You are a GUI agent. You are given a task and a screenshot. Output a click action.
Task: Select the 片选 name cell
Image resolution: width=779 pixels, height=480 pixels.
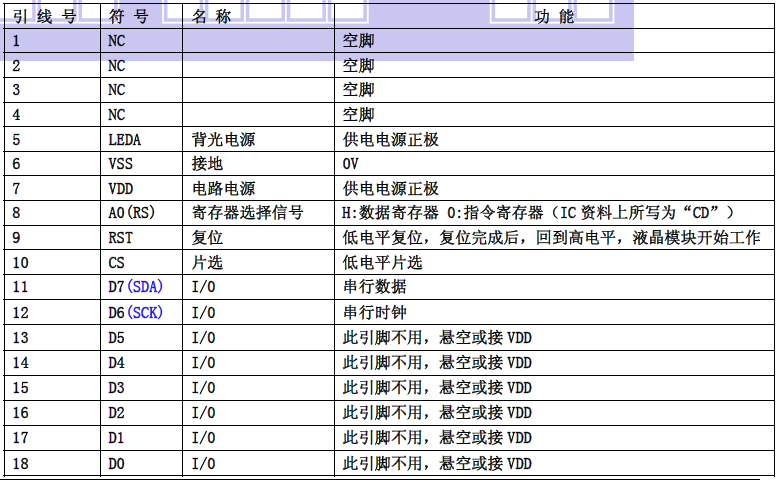[207, 263]
